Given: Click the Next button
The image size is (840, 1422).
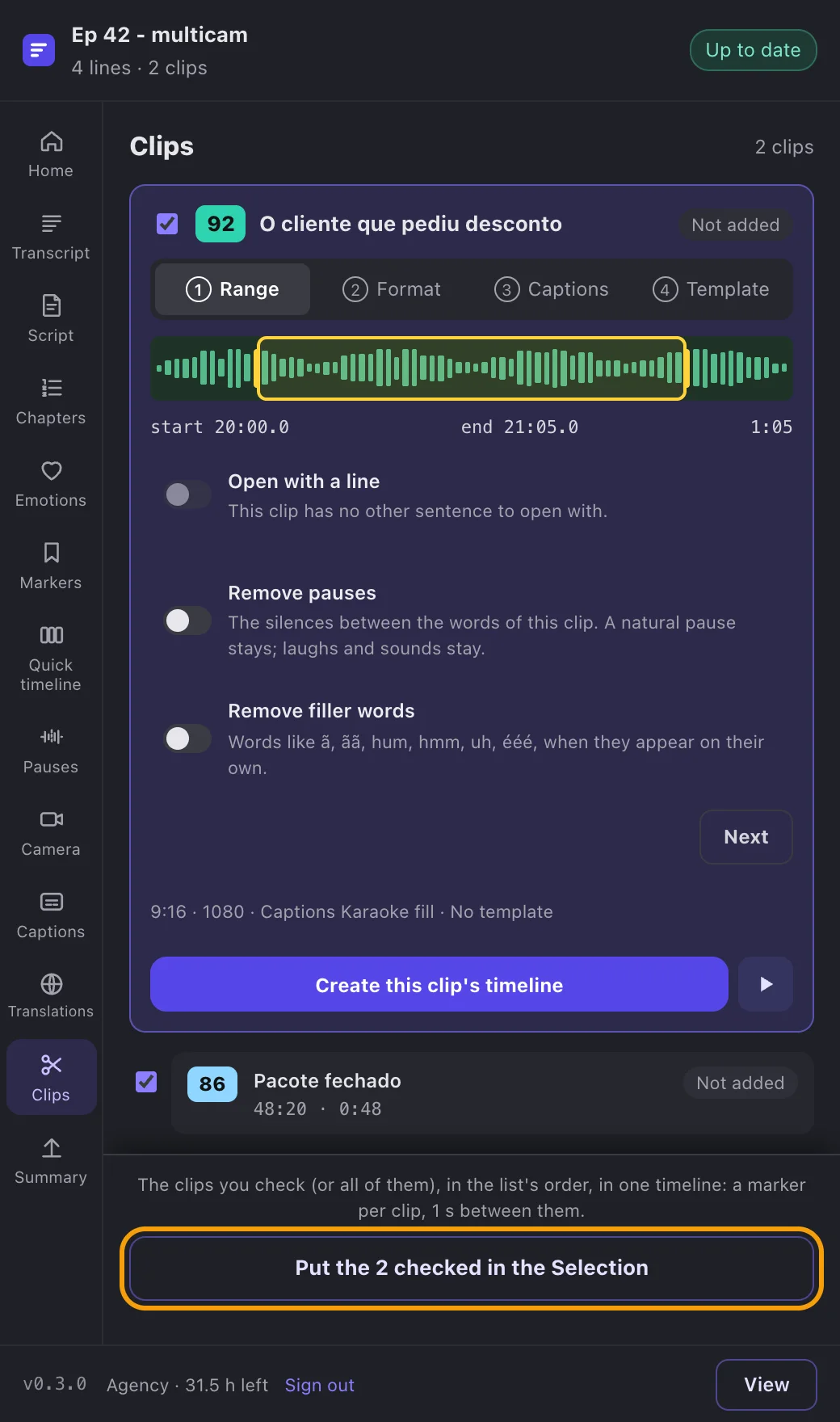Looking at the screenshot, I should click(745, 837).
